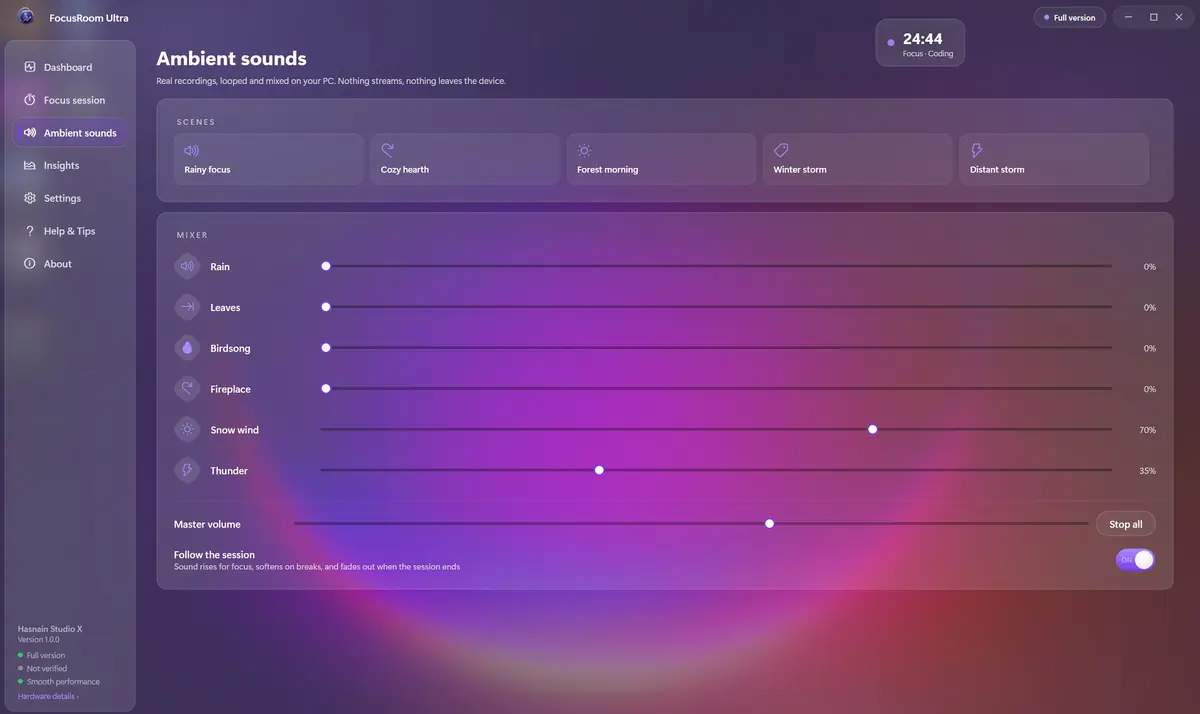Click the 'SCENES' section heading

click(196, 122)
